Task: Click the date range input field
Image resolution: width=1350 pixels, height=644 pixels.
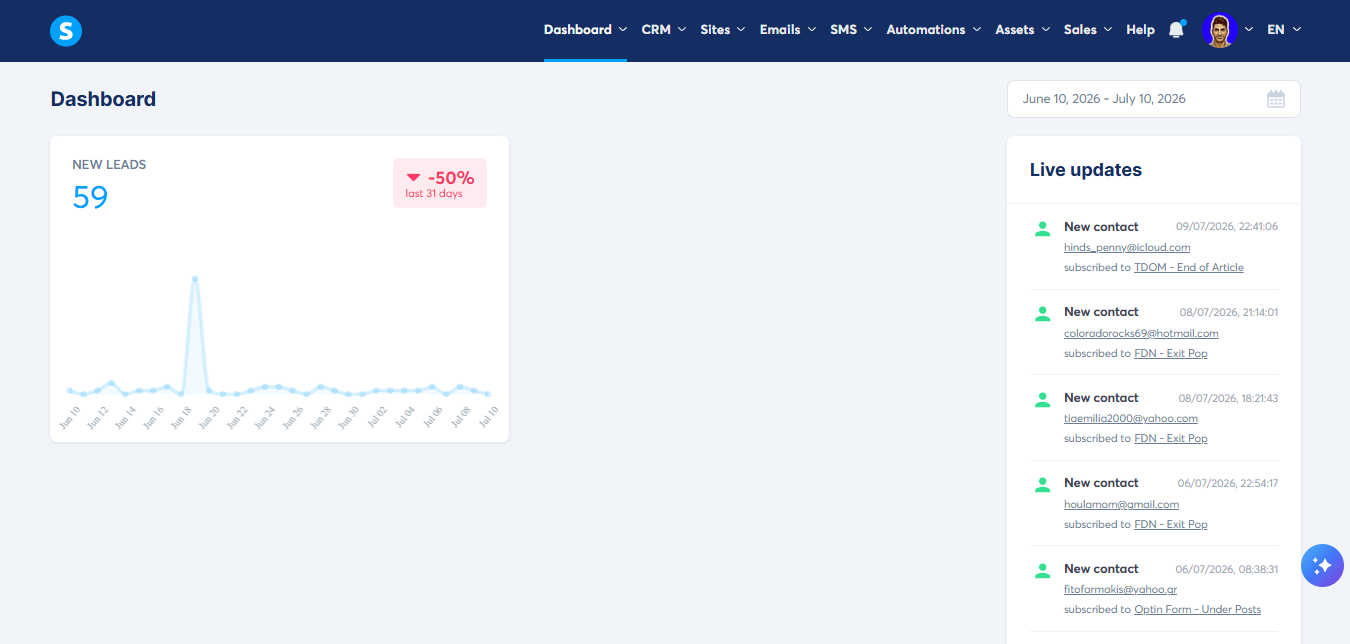Action: click(1154, 99)
